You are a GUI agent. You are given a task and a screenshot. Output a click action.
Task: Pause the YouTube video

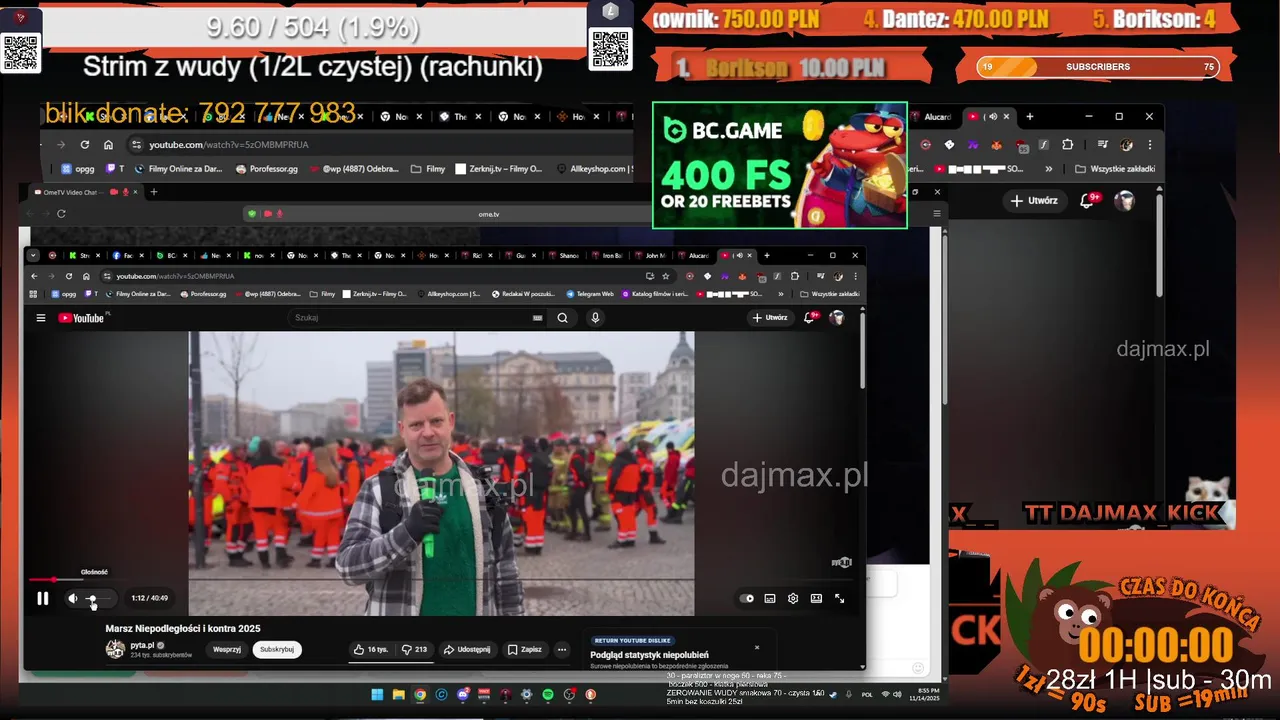(x=43, y=598)
